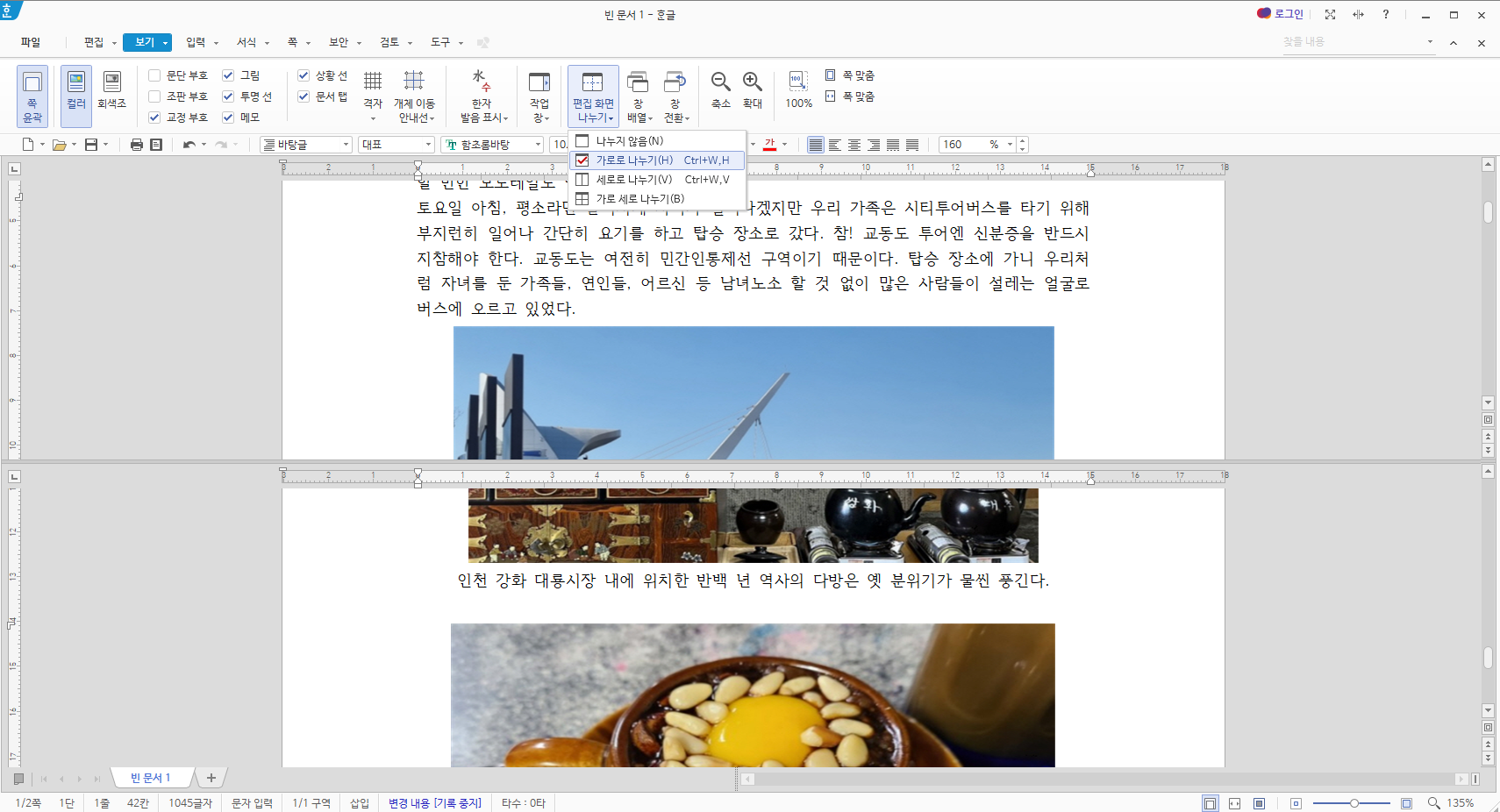The height and width of the screenshot is (812, 1500).
Task: Open the 검토 menu
Action: tap(389, 42)
